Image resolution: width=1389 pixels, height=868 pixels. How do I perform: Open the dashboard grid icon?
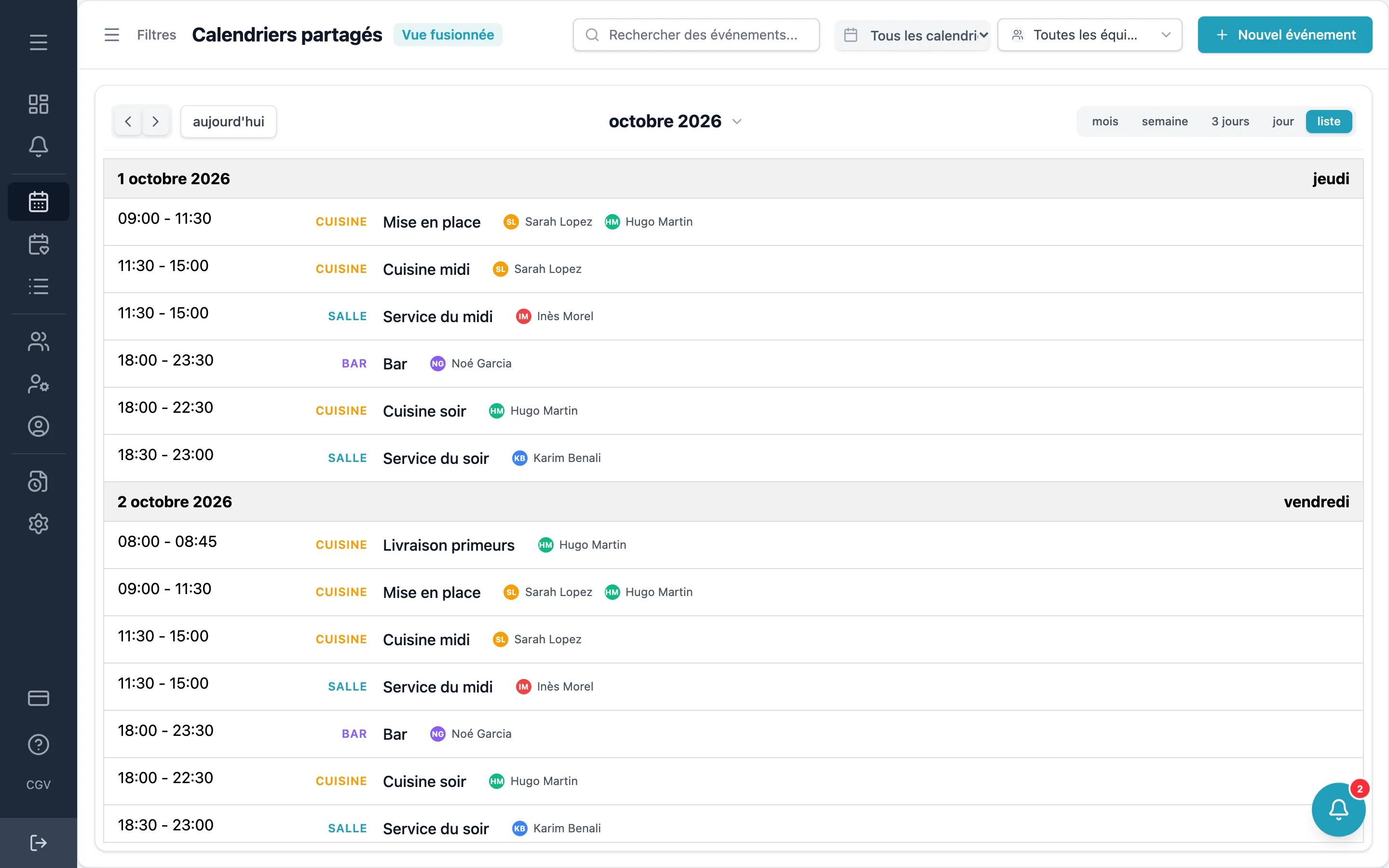click(x=39, y=104)
